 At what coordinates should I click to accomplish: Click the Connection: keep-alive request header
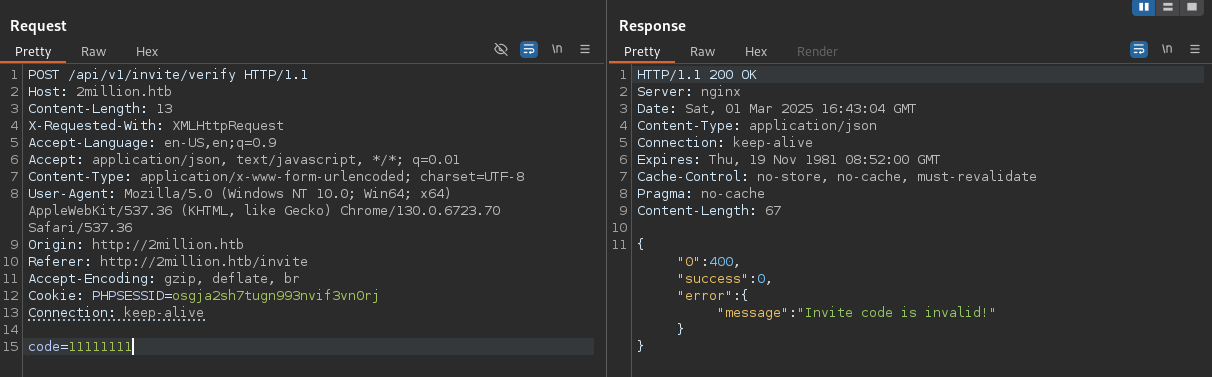coord(116,312)
